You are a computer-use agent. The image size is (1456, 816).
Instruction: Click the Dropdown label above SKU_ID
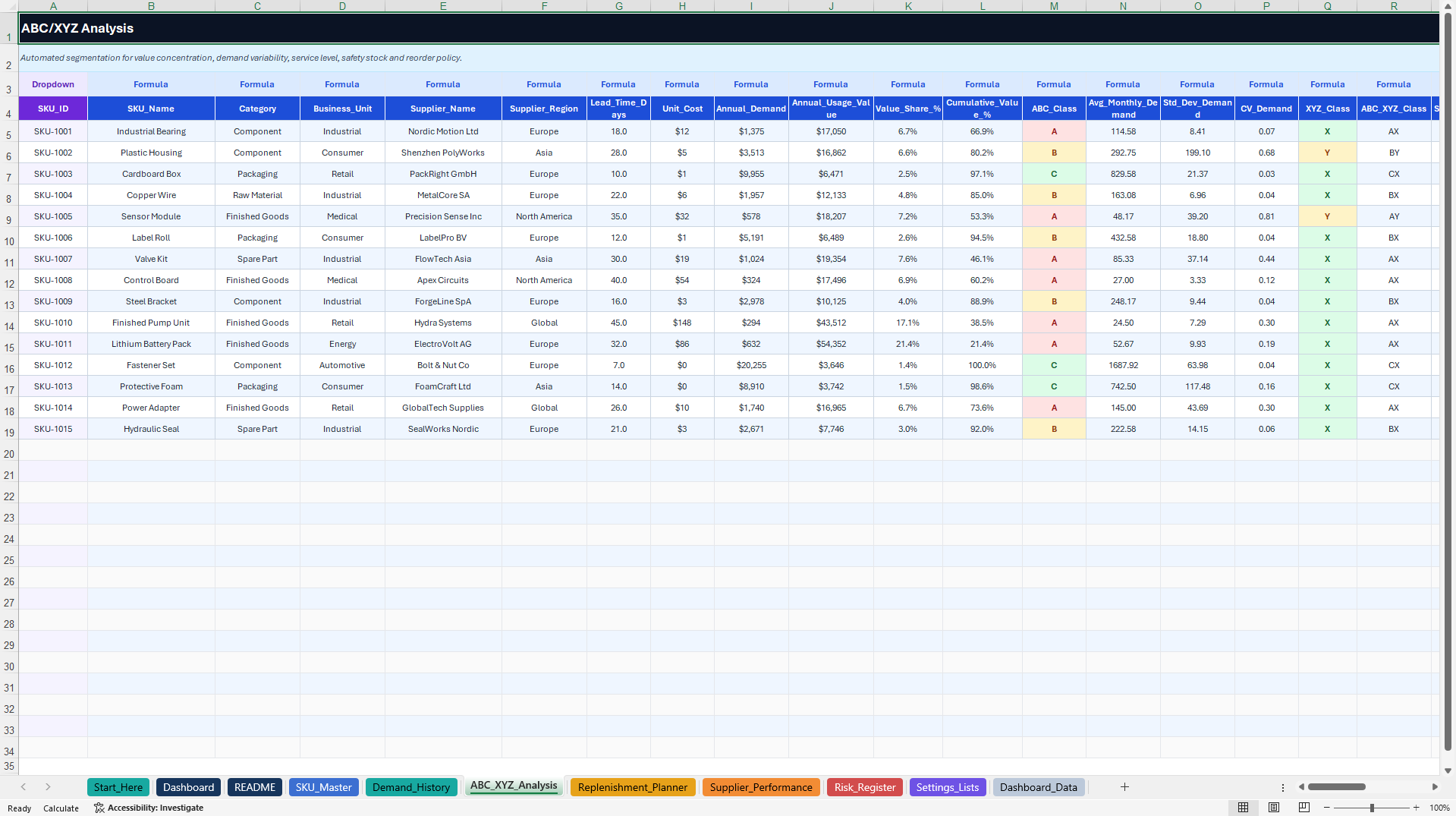point(53,84)
